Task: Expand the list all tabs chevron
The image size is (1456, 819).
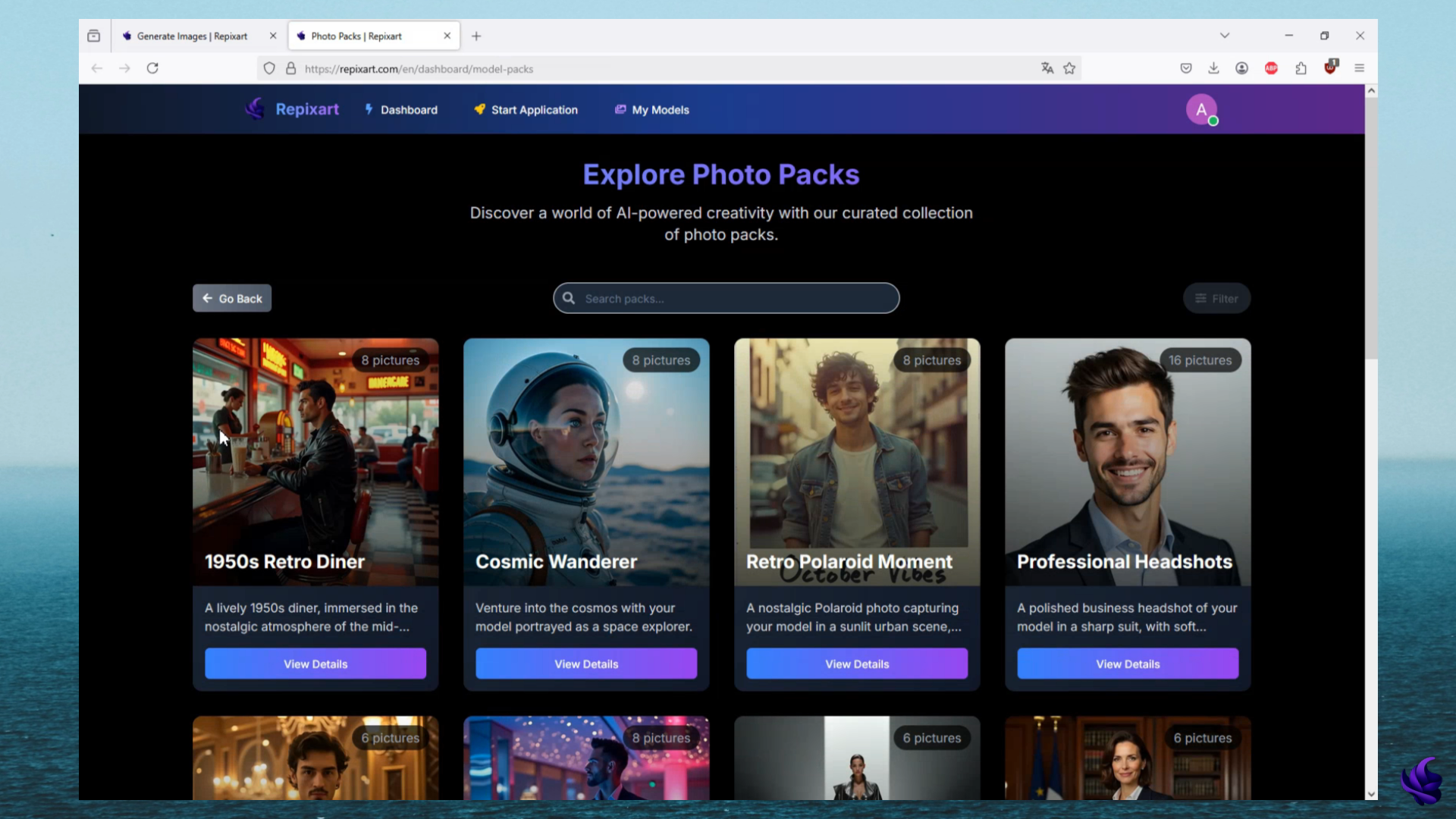Action: pyautogui.click(x=1225, y=36)
